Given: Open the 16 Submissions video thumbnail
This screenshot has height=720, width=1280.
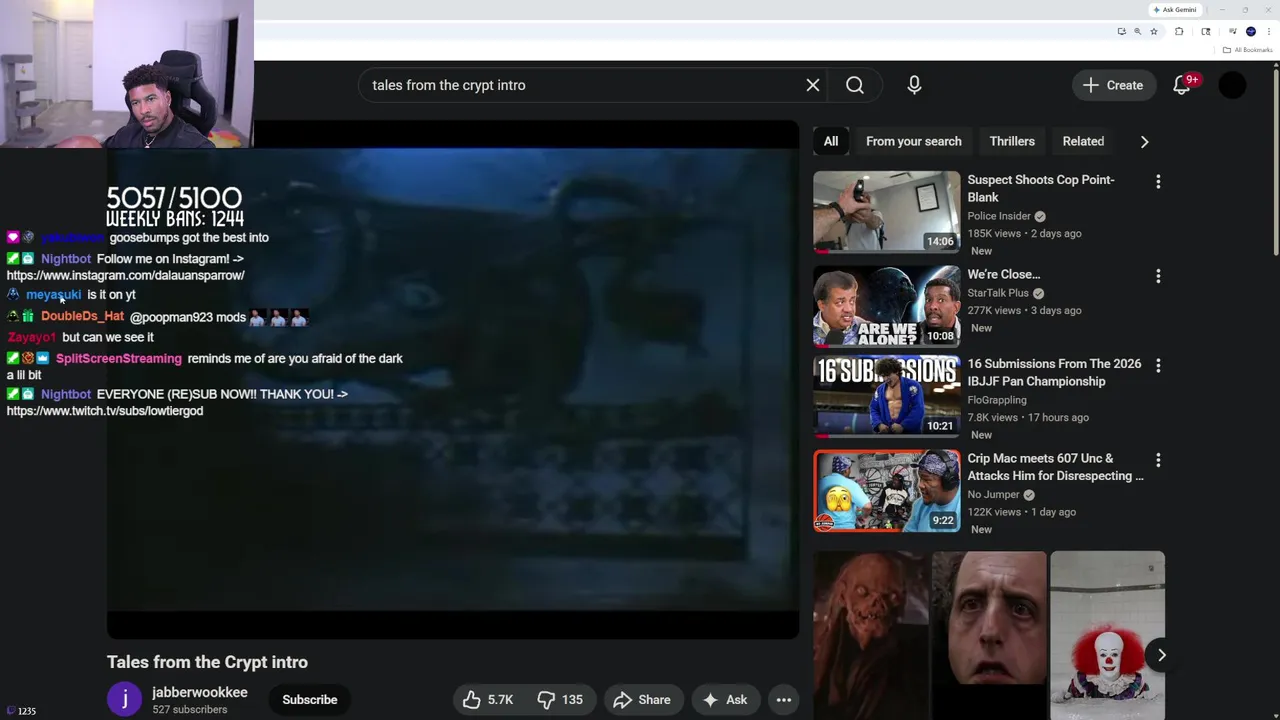Looking at the screenshot, I should (x=886, y=396).
